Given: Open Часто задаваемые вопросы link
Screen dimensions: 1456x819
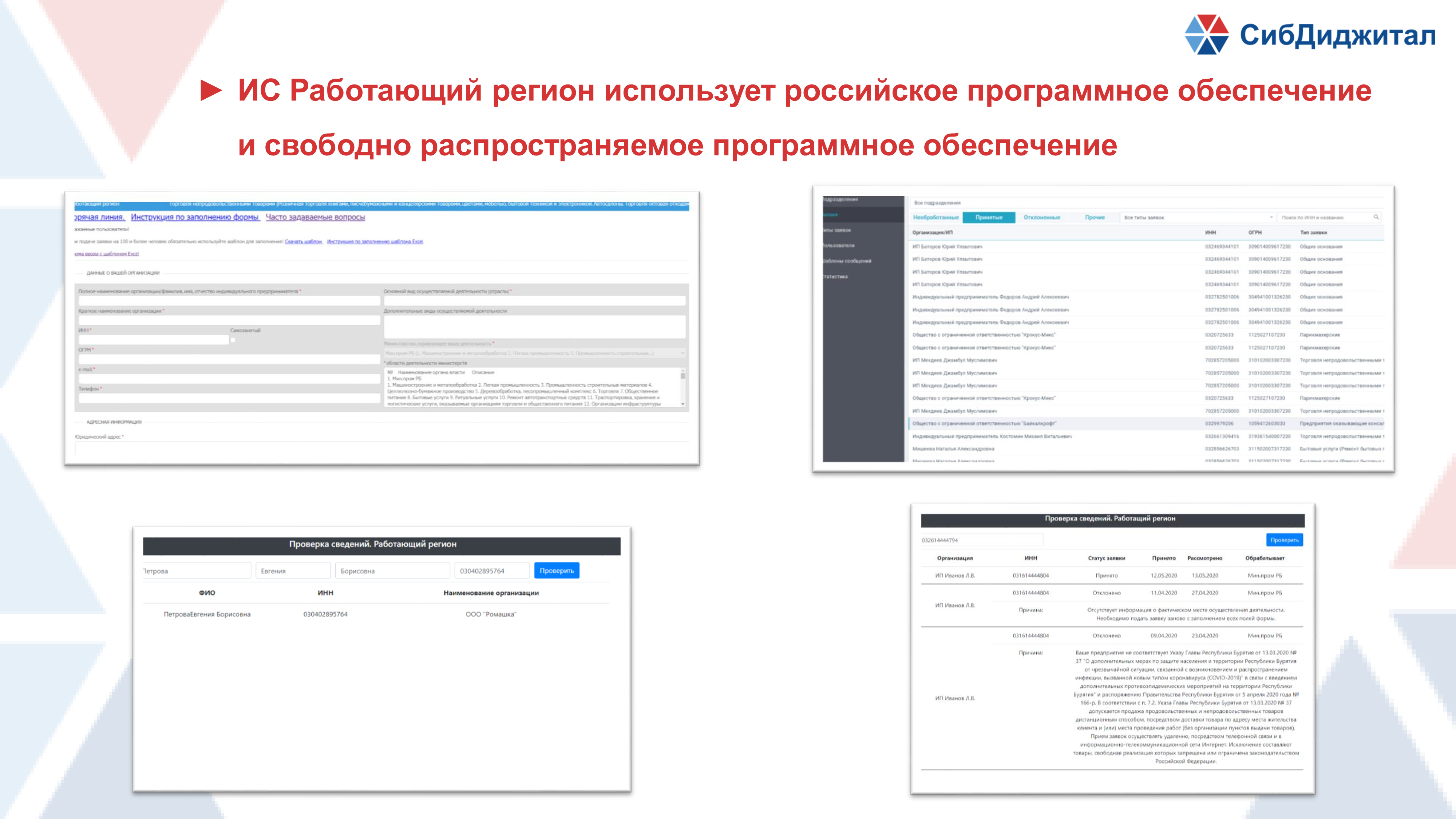Looking at the screenshot, I should point(315,217).
